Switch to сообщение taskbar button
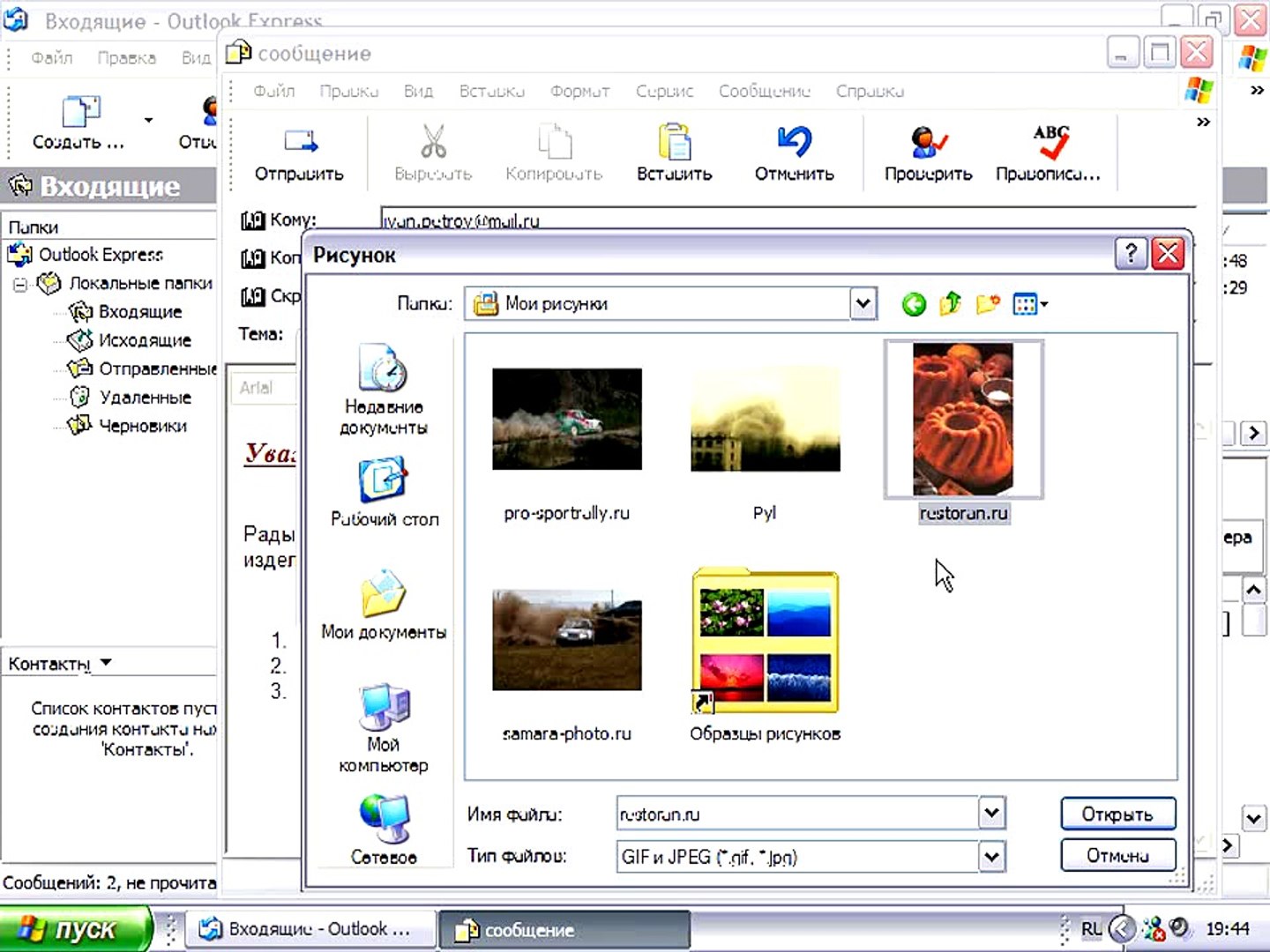 click(564, 930)
